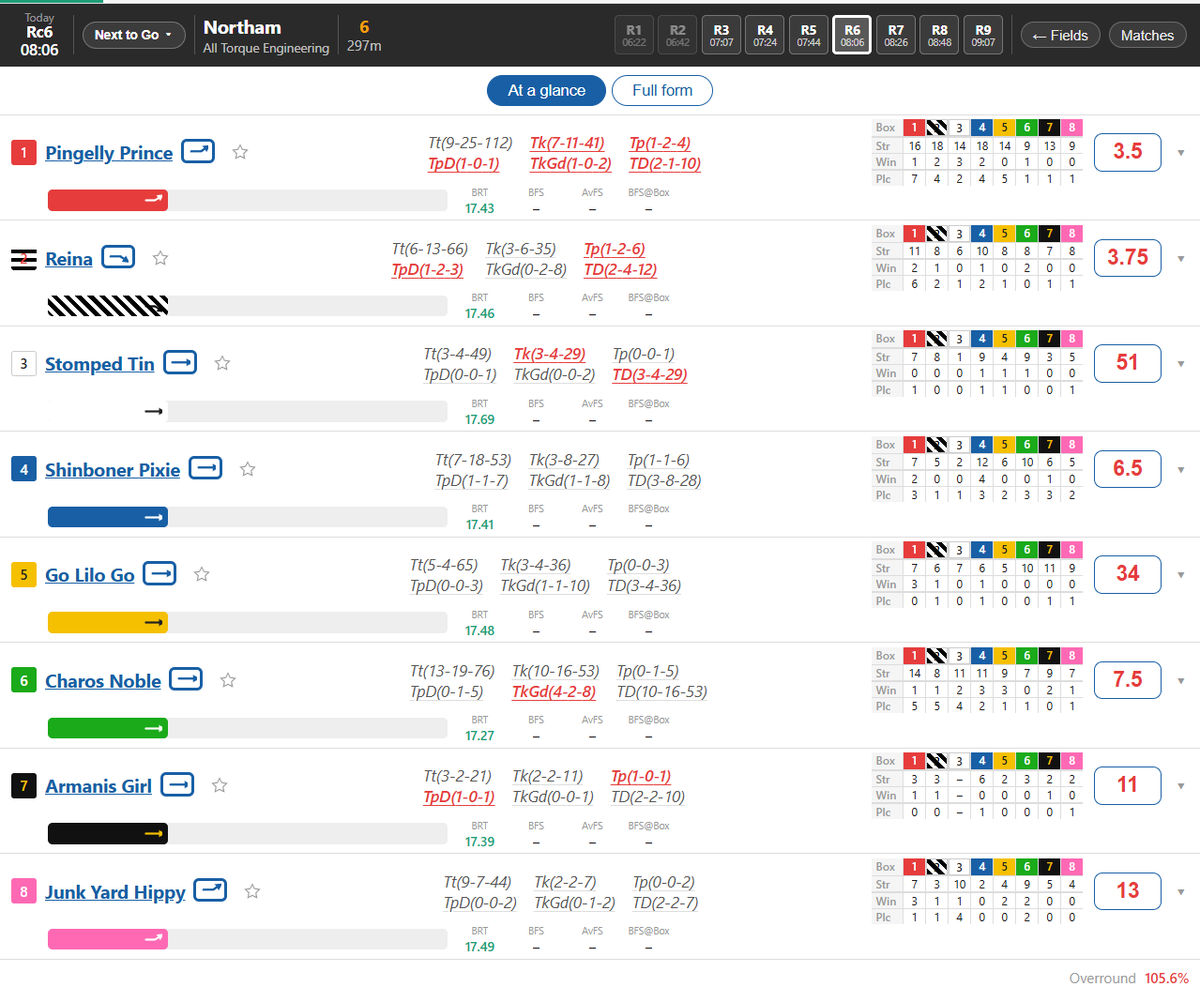Click the black box 7 badge for Armanis Girl

point(23,786)
